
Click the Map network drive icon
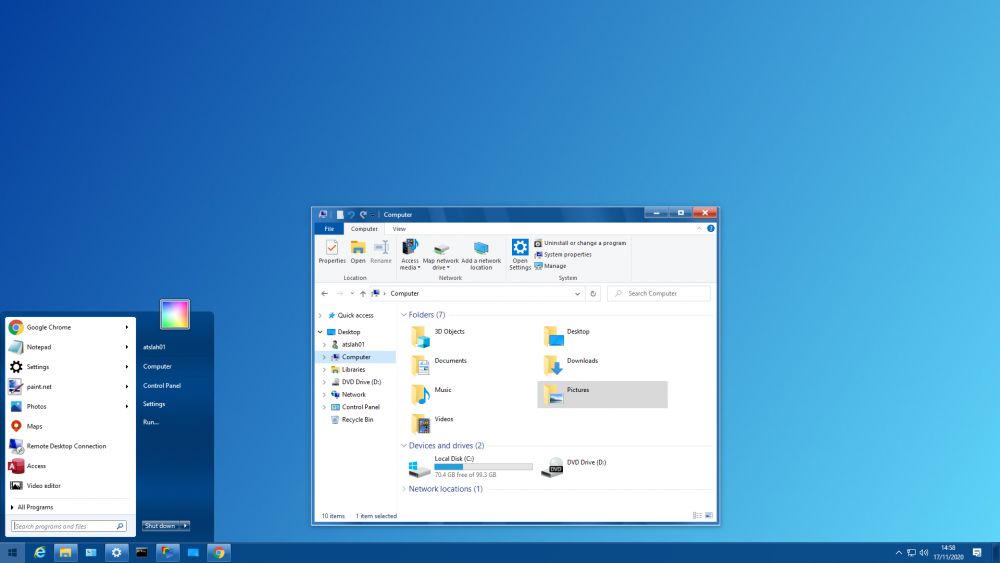tap(441, 248)
